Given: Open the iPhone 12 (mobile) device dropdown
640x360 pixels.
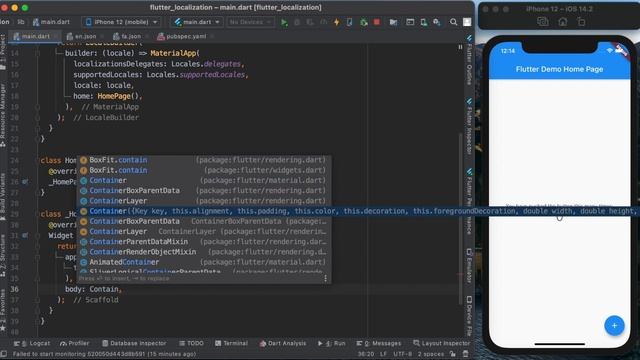Looking at the screenshot, I should pos(121,22).
